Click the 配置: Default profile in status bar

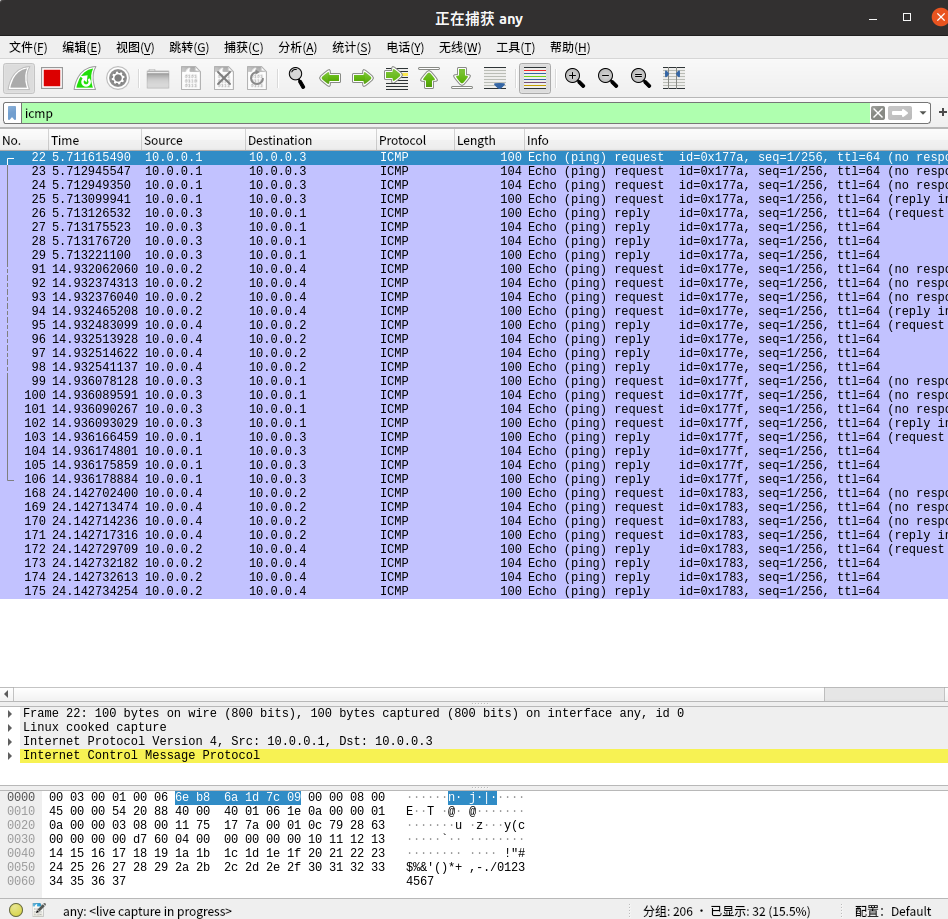click(x=892, y=911)
